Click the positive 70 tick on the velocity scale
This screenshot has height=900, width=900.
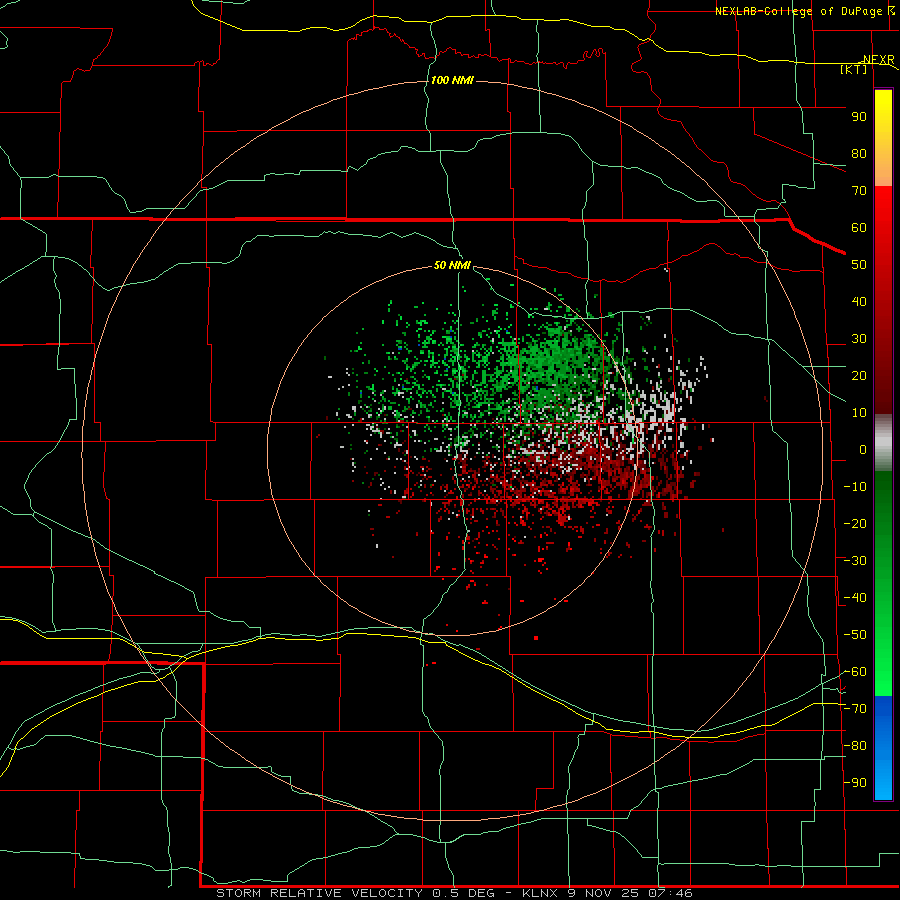click(859, 191)
